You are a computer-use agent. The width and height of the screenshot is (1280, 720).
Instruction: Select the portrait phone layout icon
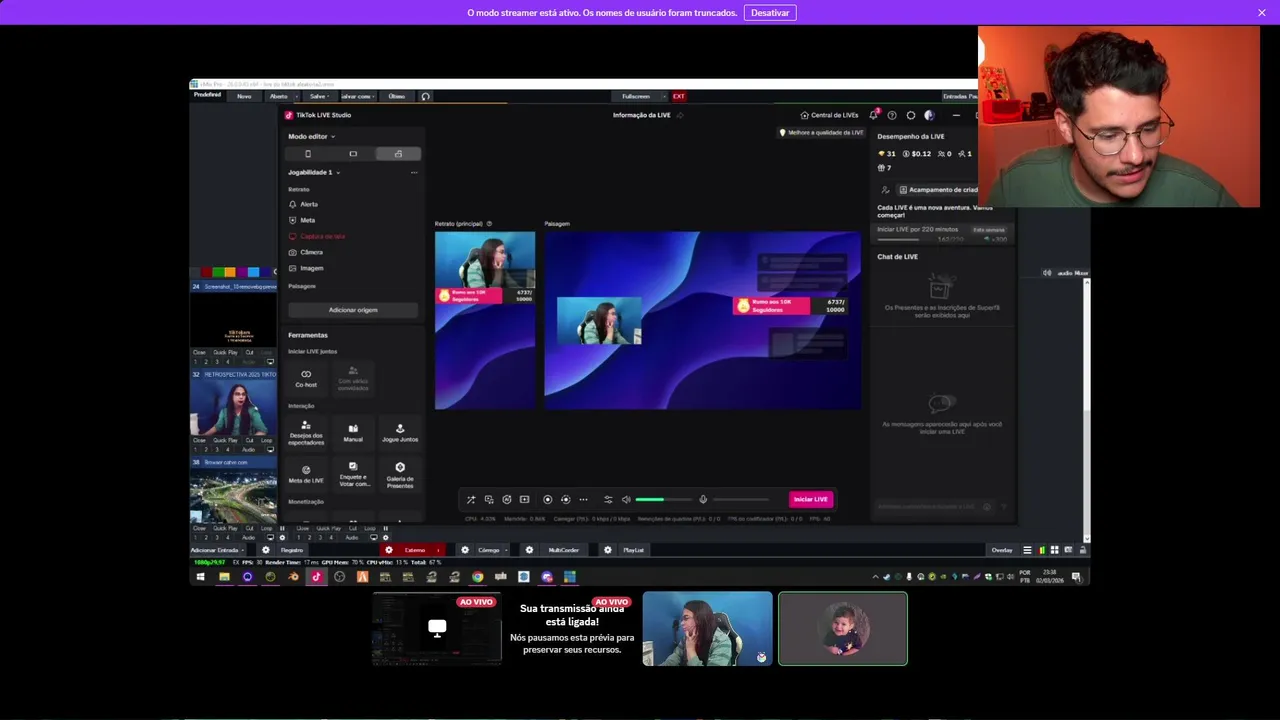click(x=307, y=154)
